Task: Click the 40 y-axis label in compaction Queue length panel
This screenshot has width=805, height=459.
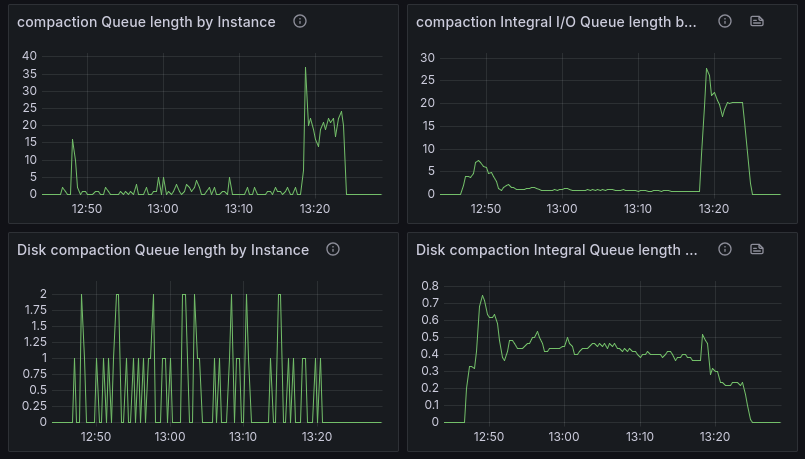Action: tap(30, 56)
